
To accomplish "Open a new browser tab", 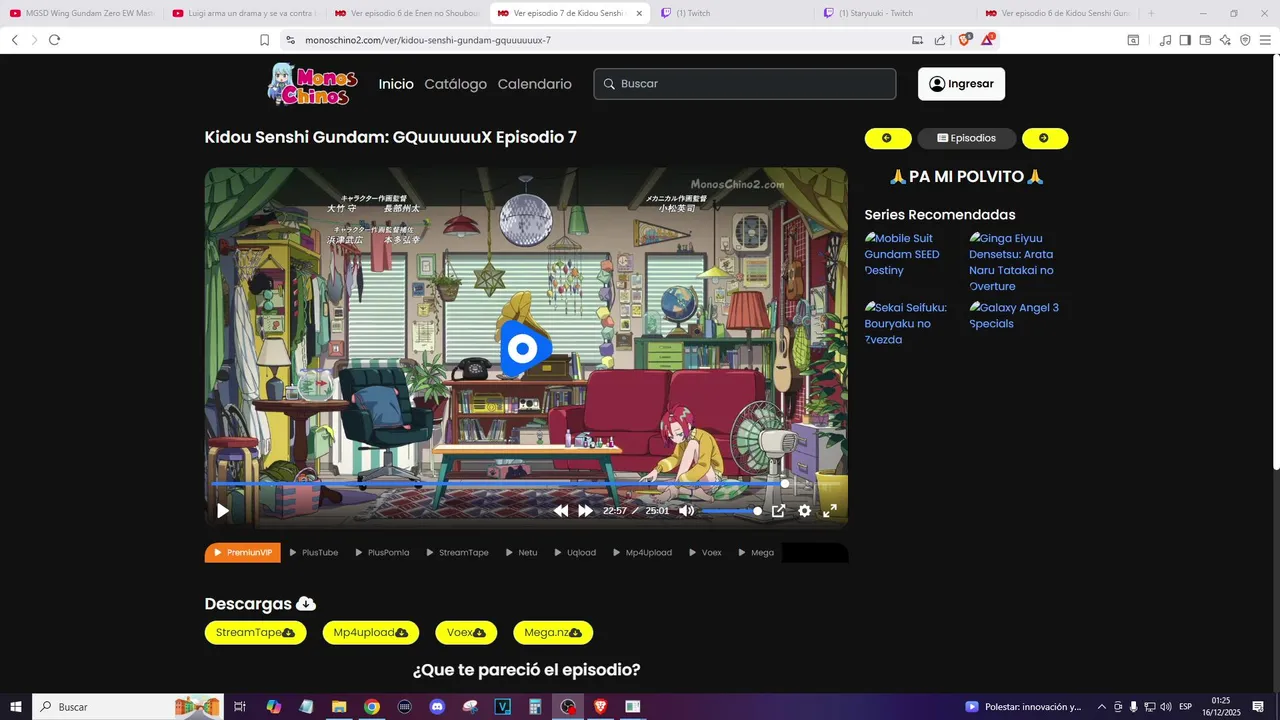I will pyautogui.click(x=1151, y=13).
